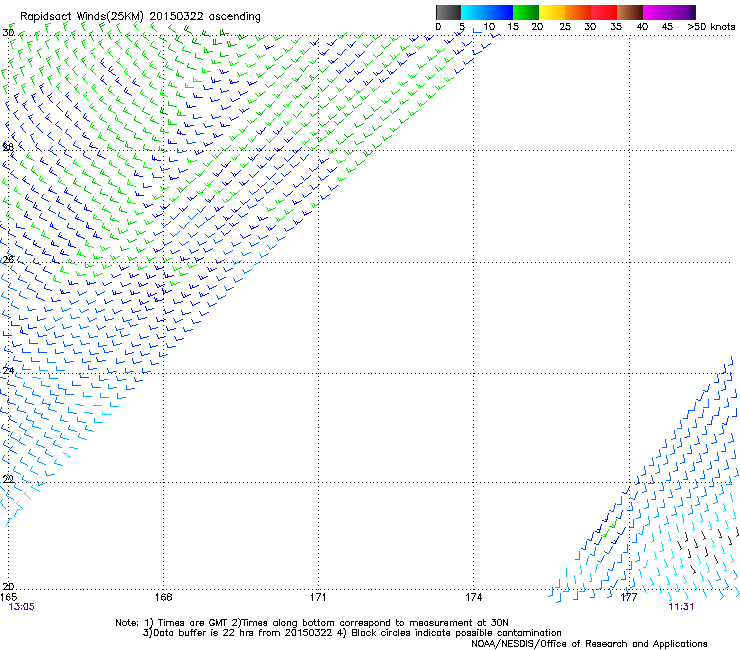This screenshot has width=740, height=650.
Task: Click the longitude label '177'
Action: click(x=629, y=597)
